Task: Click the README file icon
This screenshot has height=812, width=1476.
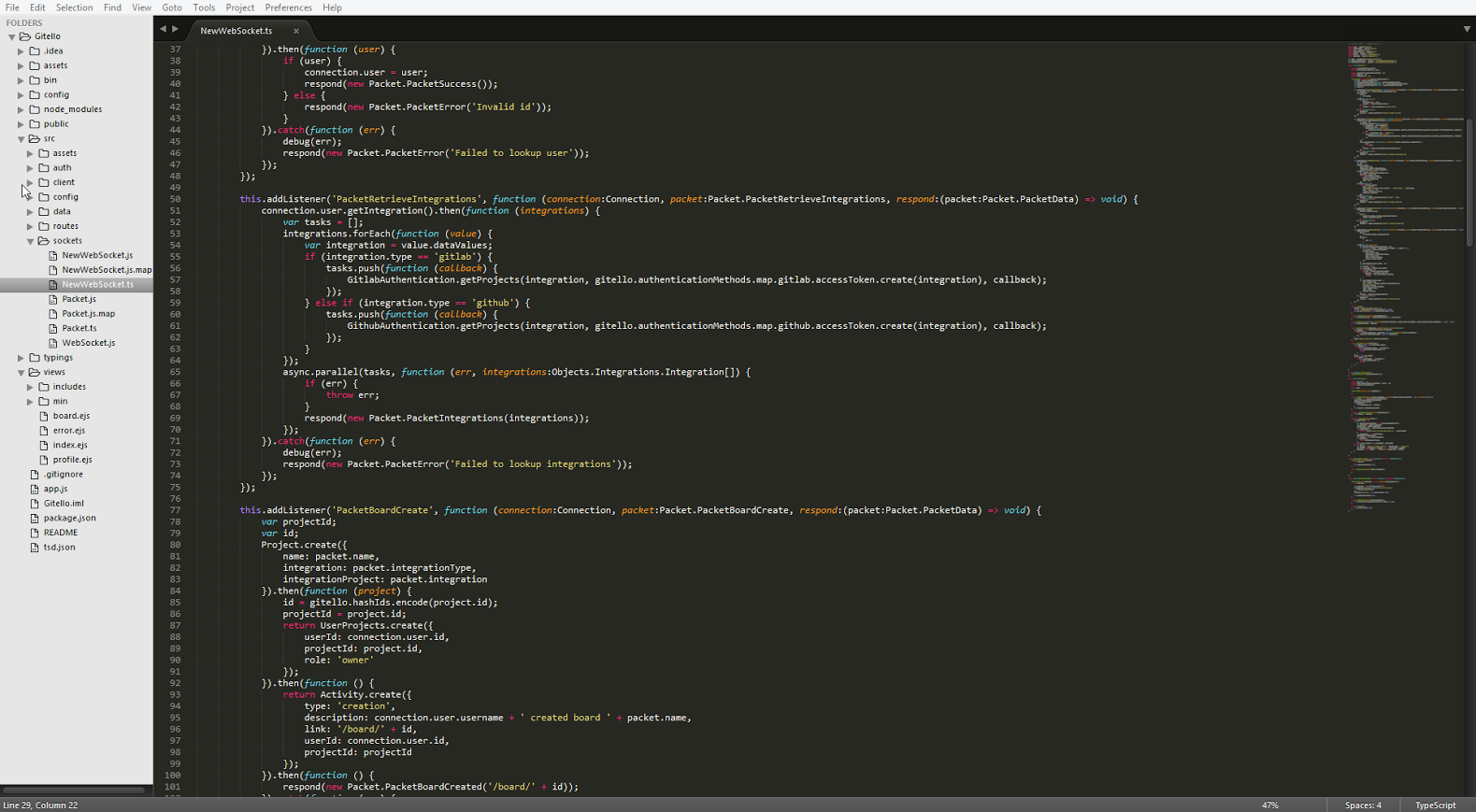Action: 35,533
